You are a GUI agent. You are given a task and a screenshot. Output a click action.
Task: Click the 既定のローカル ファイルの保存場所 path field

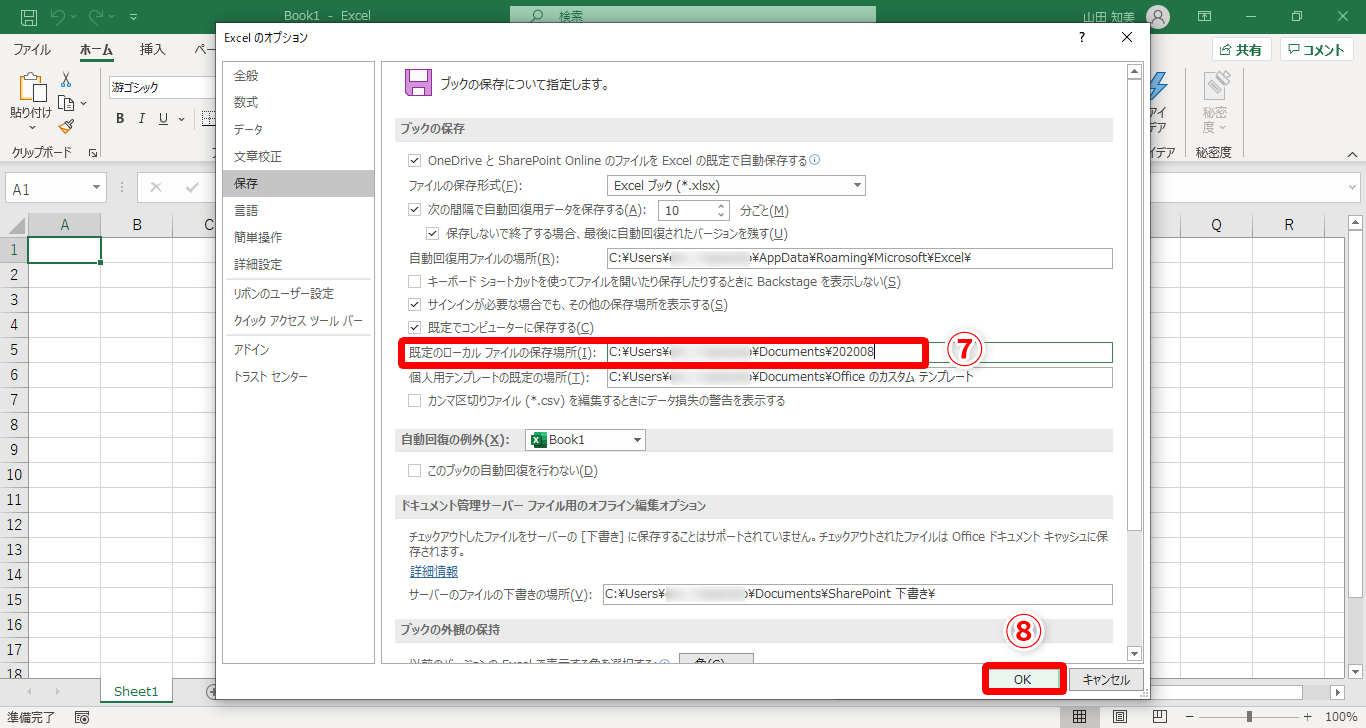(860, 352)
